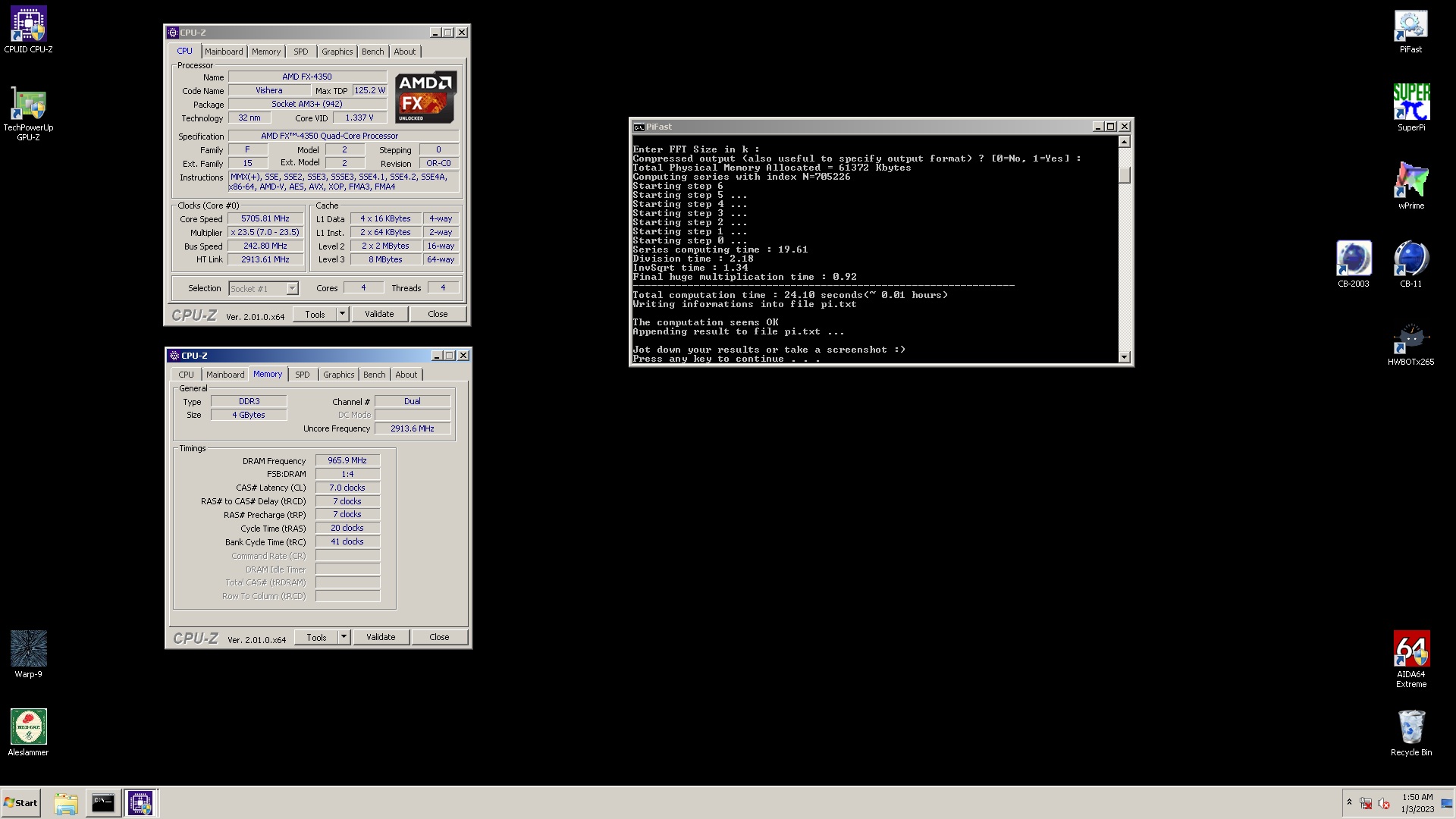Expand Tools dropdown arrow in top CPU-Z window

click(342, 314)
